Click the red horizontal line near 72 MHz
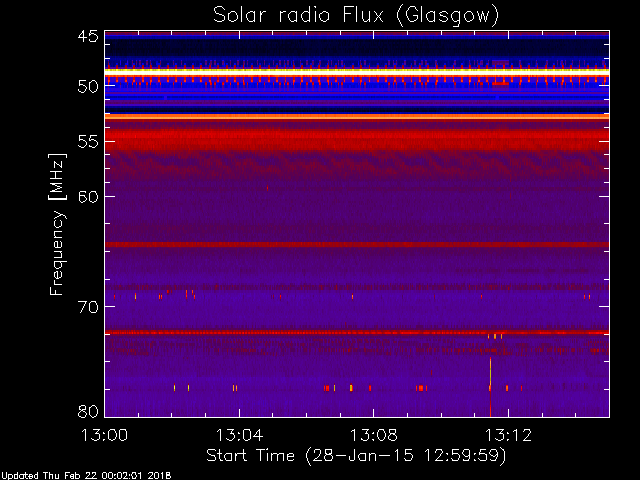 point(357,332)
